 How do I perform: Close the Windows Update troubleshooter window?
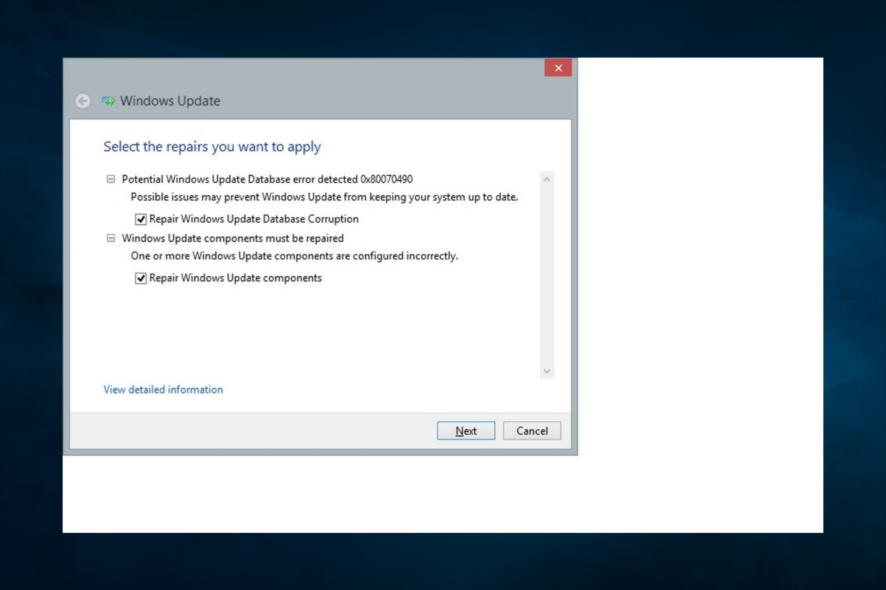(x=558, y=68)
